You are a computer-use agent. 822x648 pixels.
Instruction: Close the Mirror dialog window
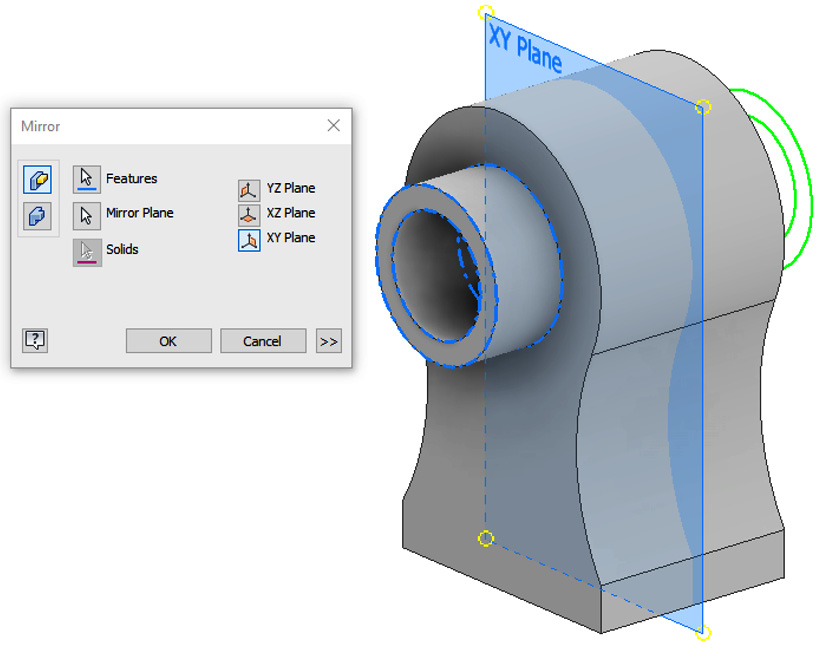[333, 125]
